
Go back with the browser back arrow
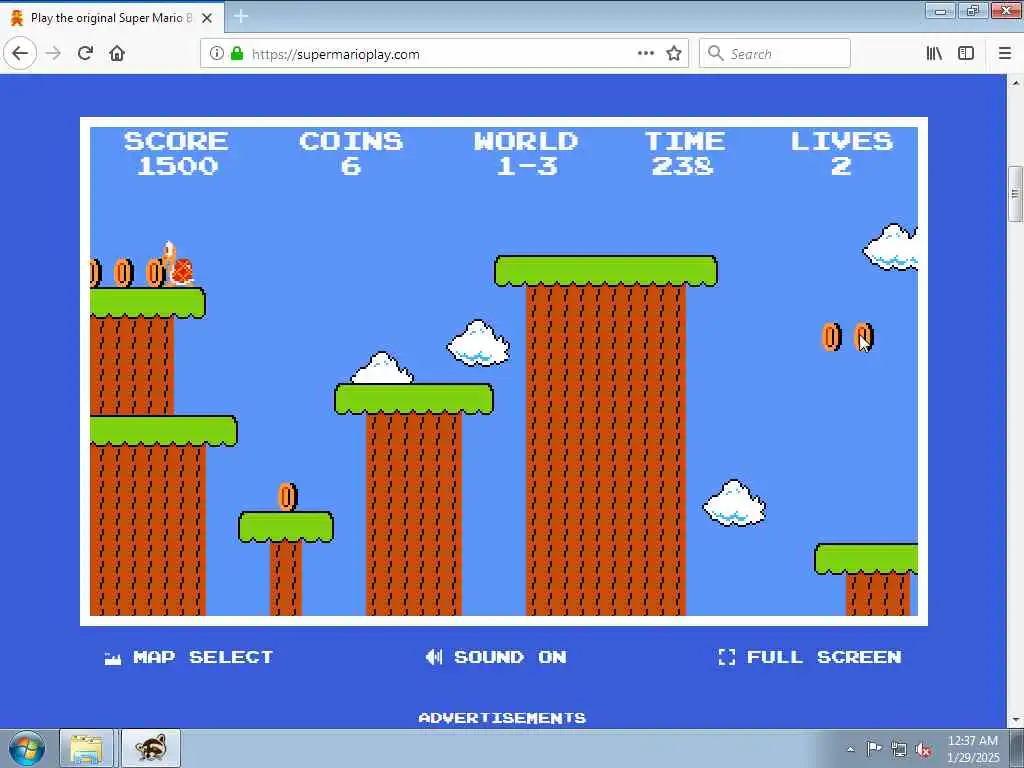click(x=20, y=54)
